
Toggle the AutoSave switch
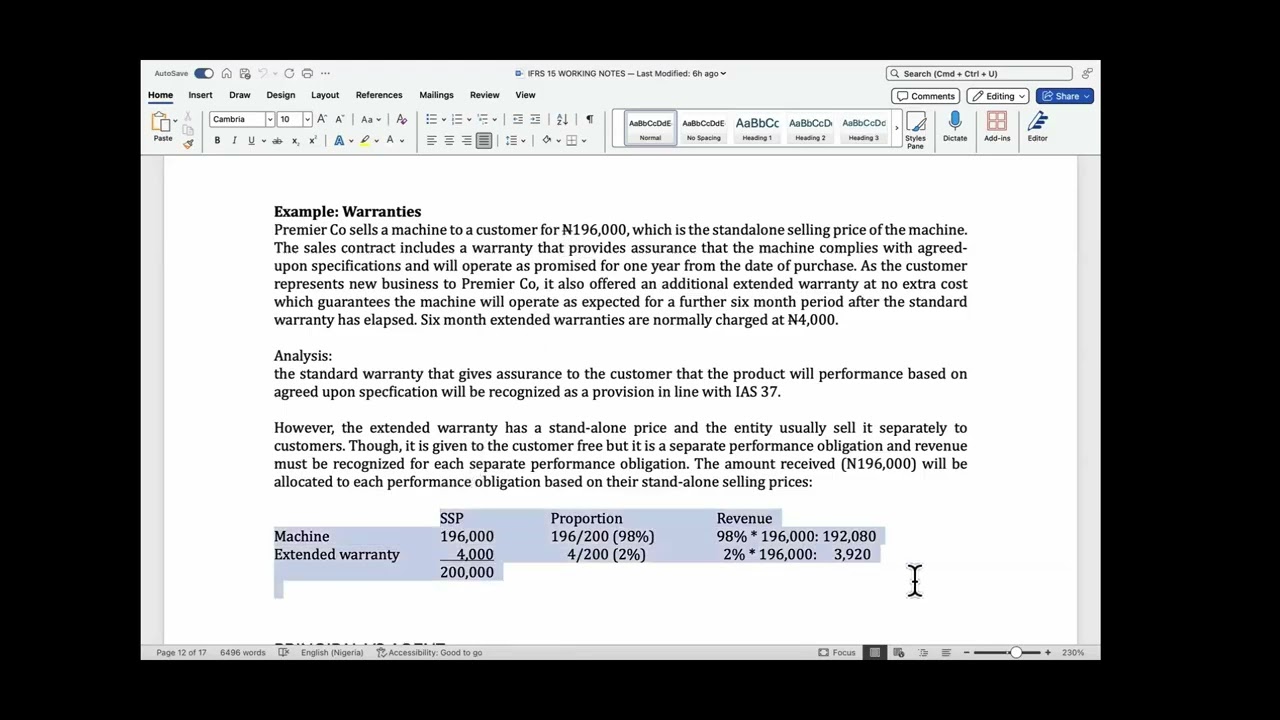(203, 73)
